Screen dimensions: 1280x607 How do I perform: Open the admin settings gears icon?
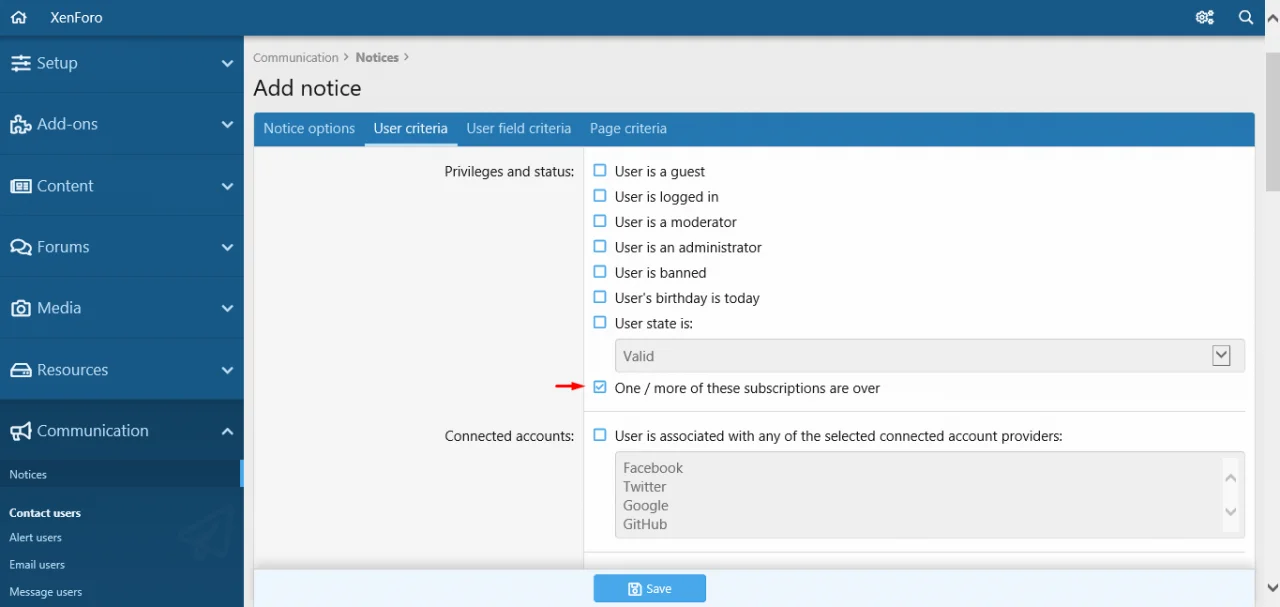(1204, 17)
